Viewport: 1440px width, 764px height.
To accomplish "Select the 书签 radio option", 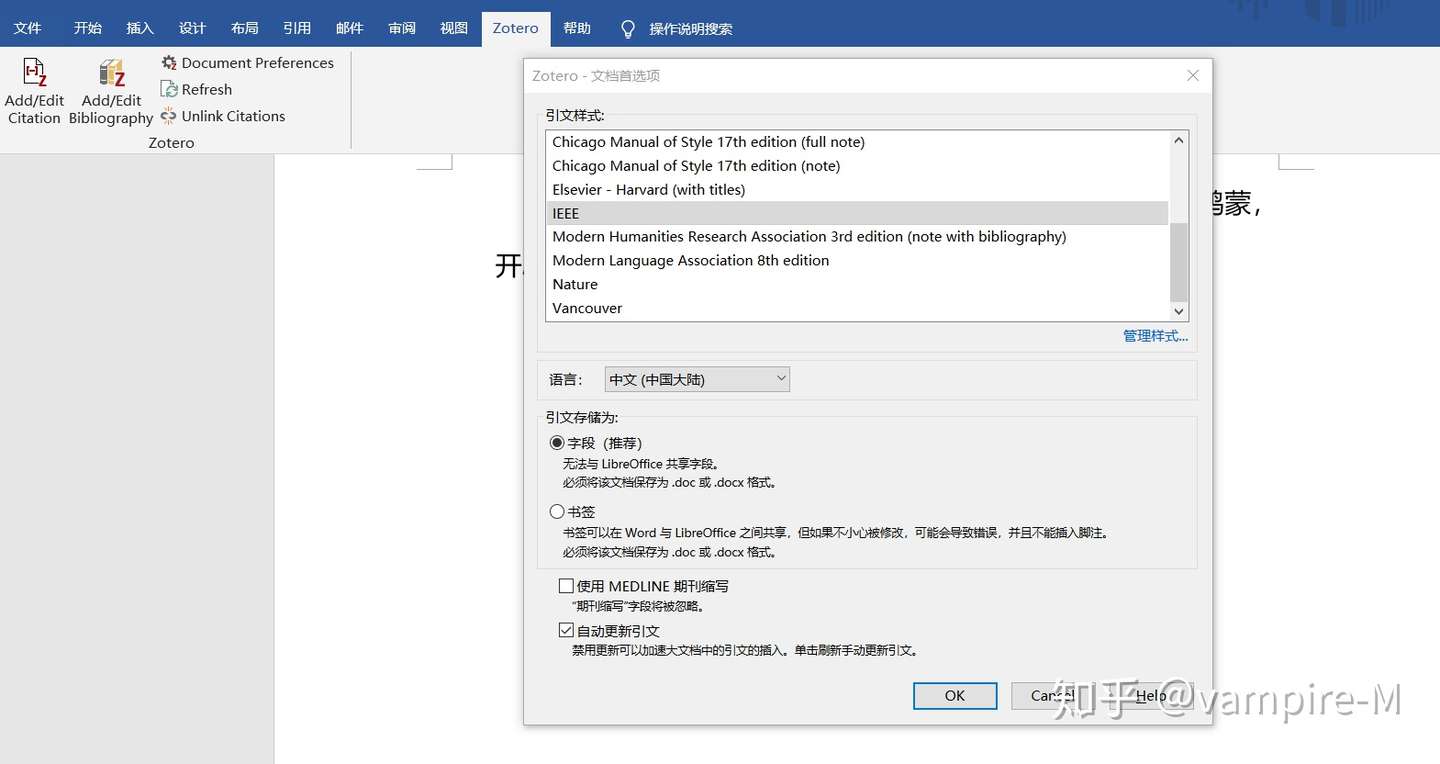I will click(557, 511).
